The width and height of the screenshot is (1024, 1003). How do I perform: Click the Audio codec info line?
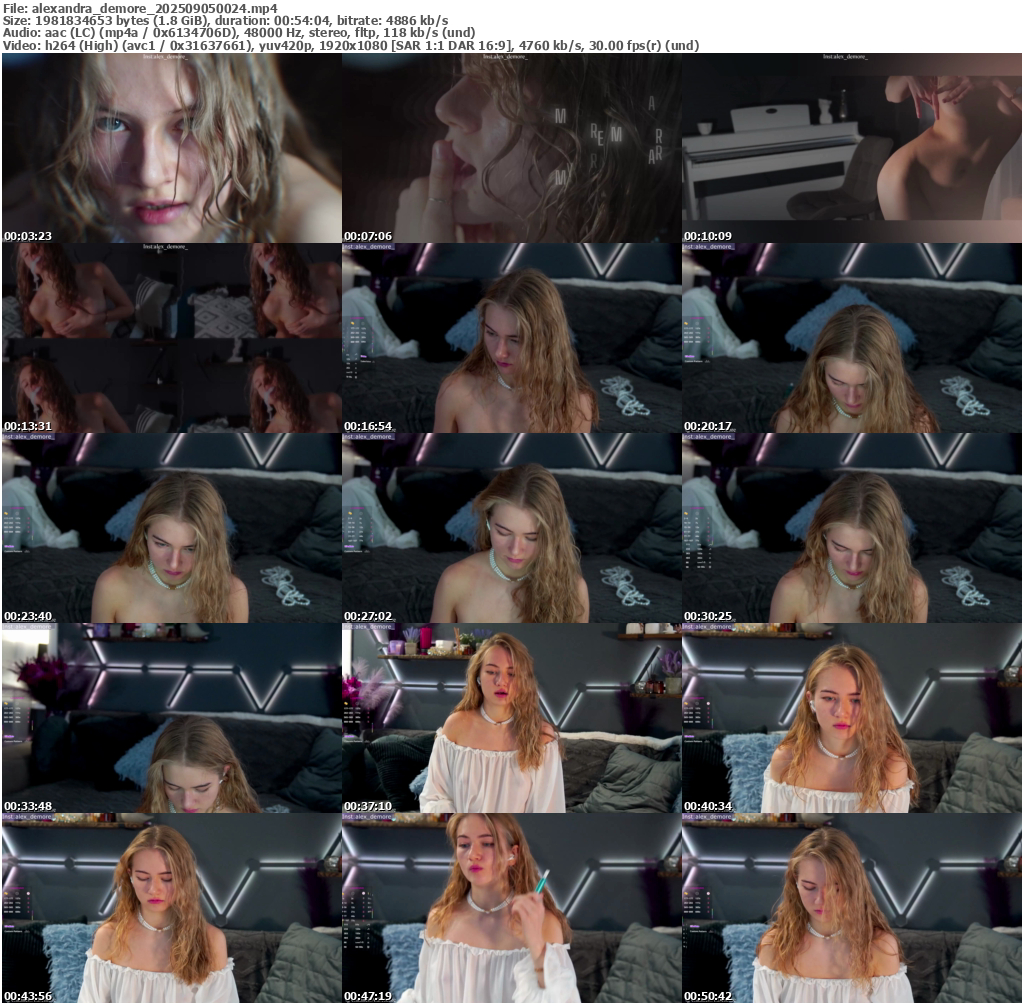(x=239, y=32)
